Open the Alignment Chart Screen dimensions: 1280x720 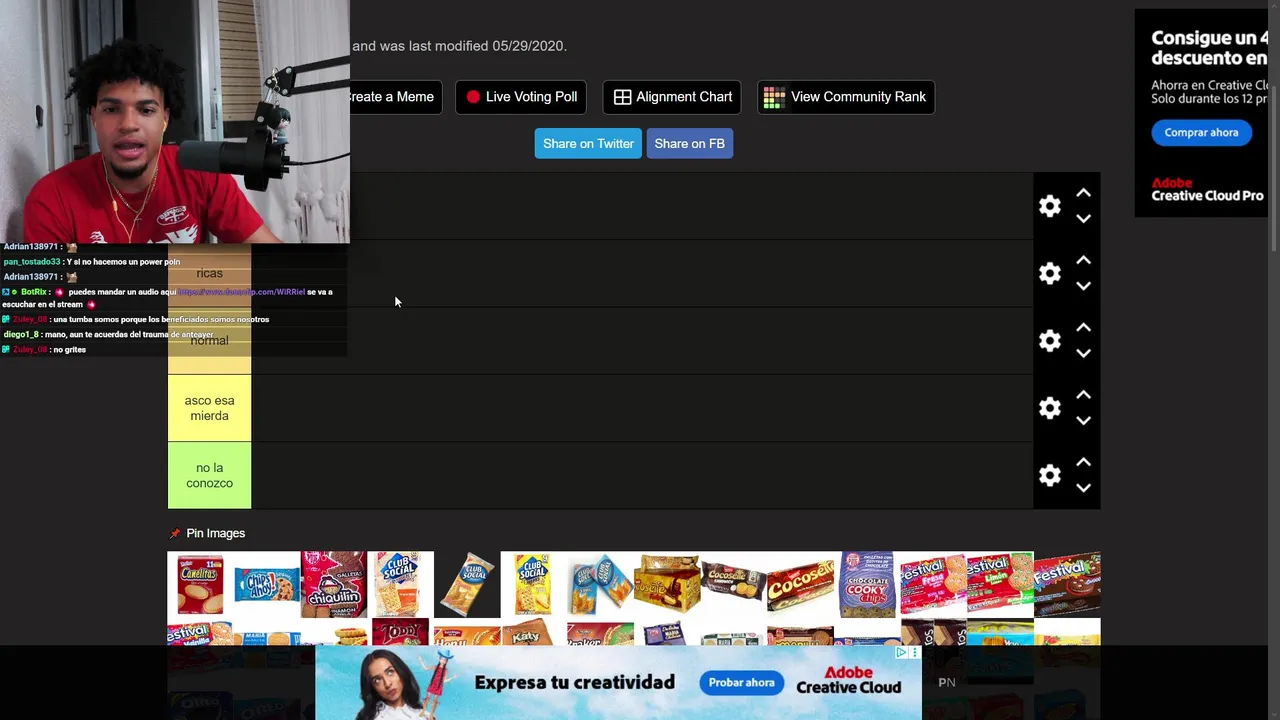672,97
